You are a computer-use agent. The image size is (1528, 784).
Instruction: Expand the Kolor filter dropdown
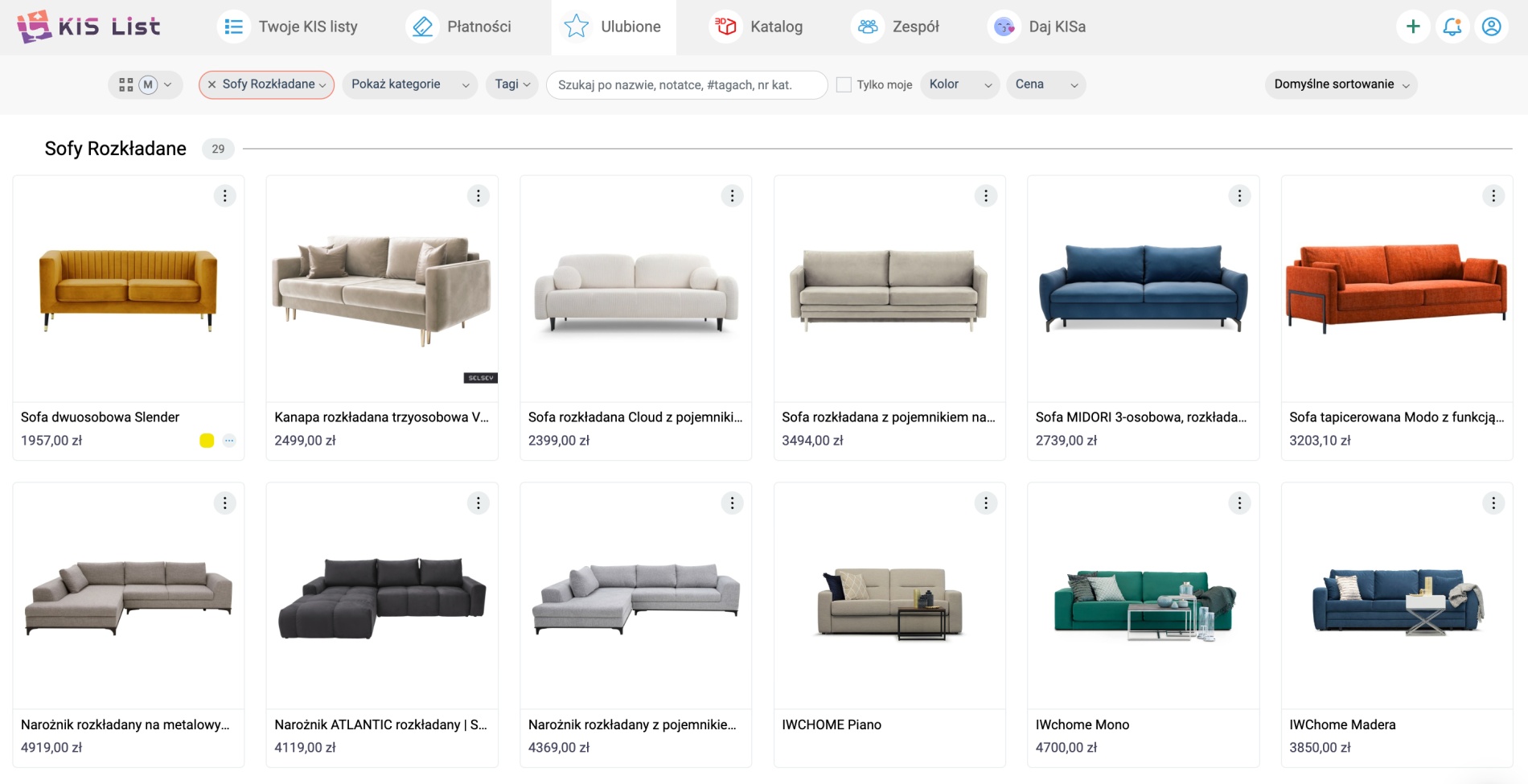959,84
